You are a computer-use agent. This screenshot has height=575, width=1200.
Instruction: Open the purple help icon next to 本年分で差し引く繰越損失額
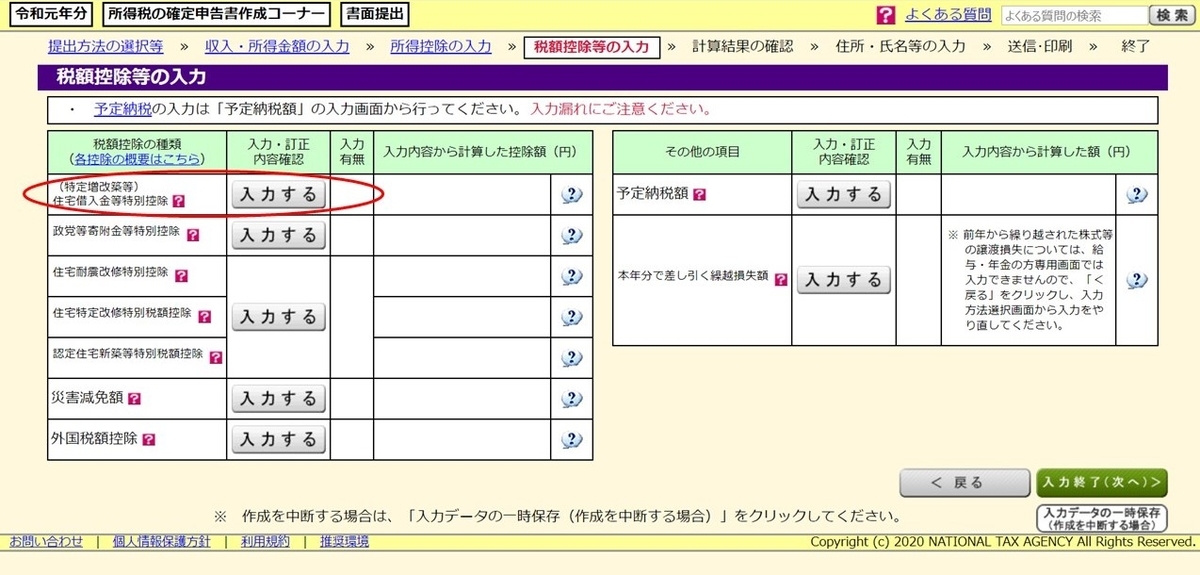(781, 280)
